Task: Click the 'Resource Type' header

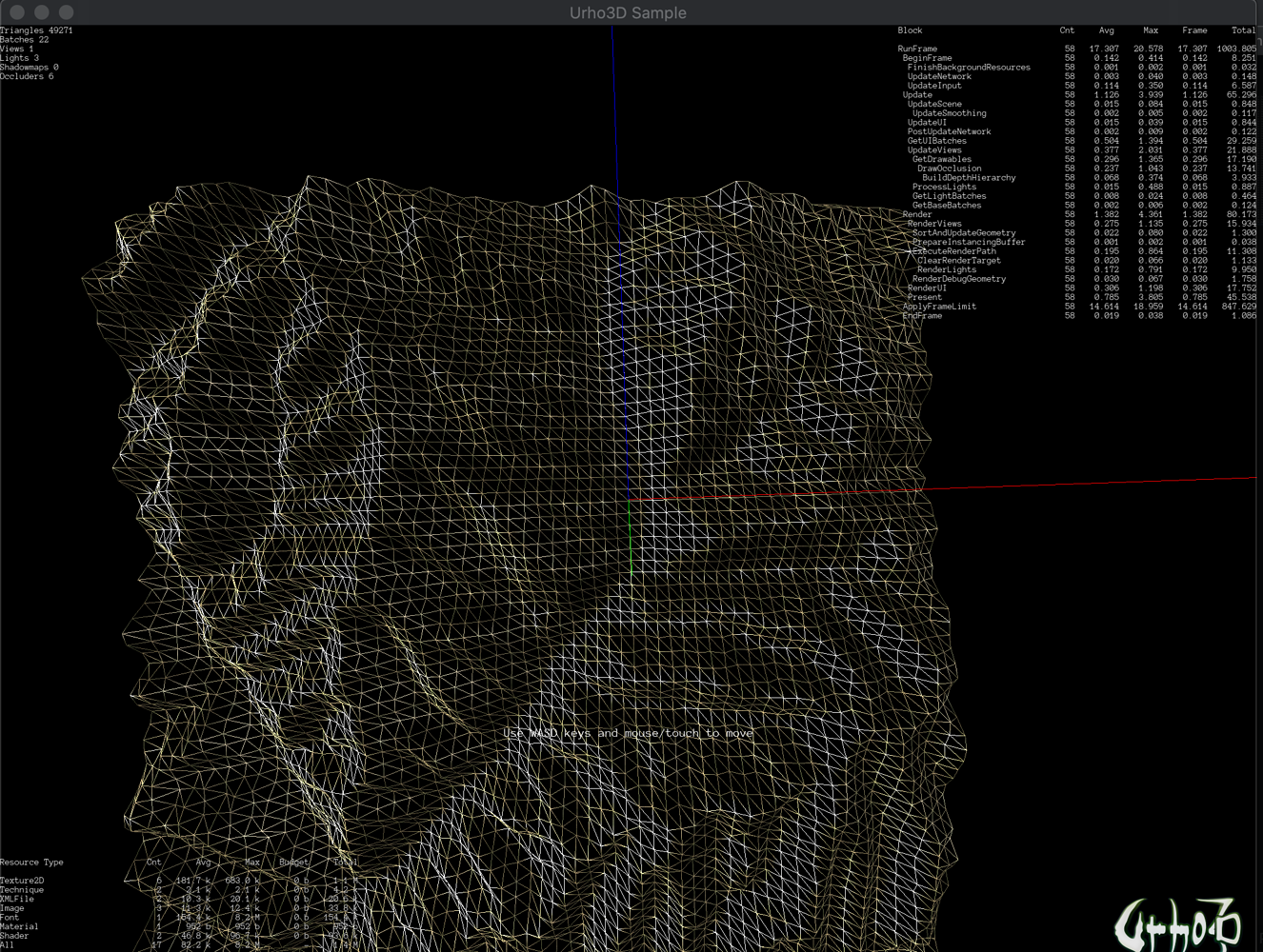Action: click(x=31, y=863)
